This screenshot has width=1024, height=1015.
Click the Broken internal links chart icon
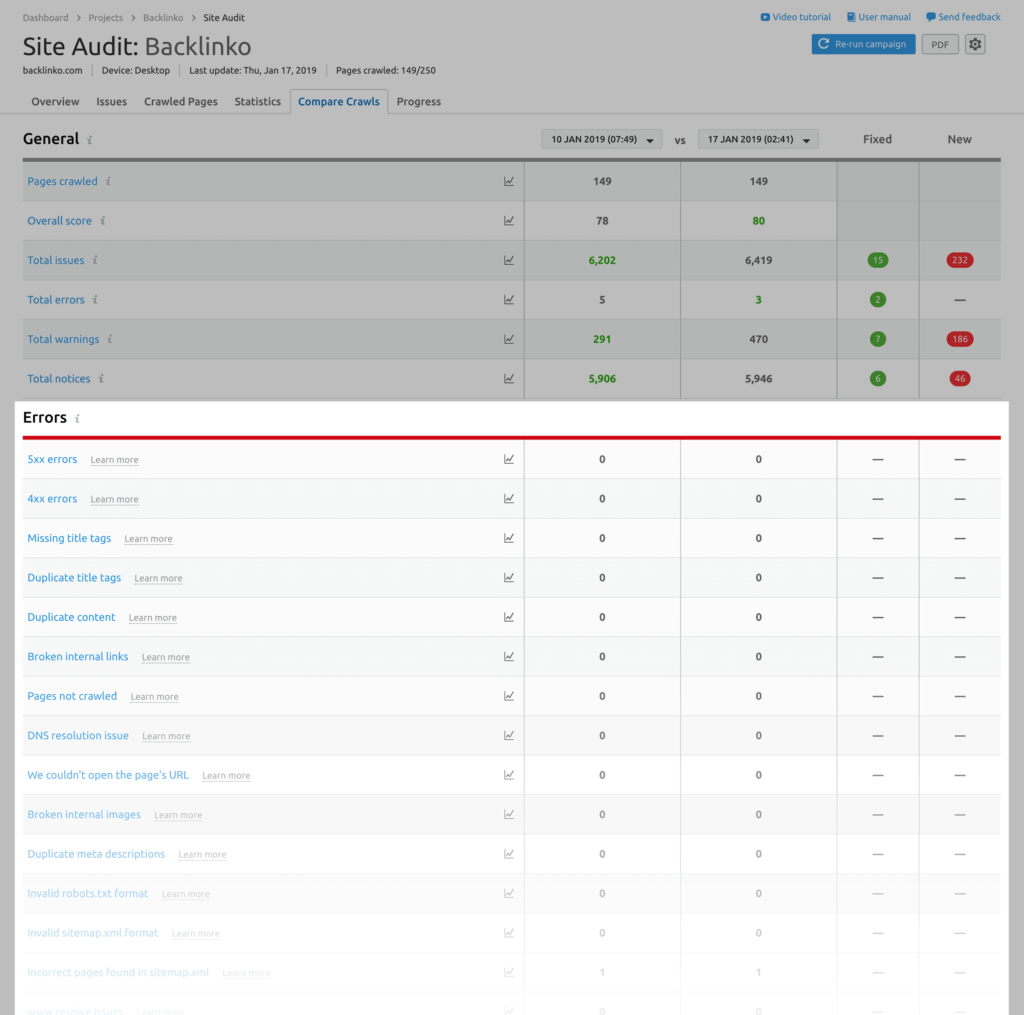(509, 656)
